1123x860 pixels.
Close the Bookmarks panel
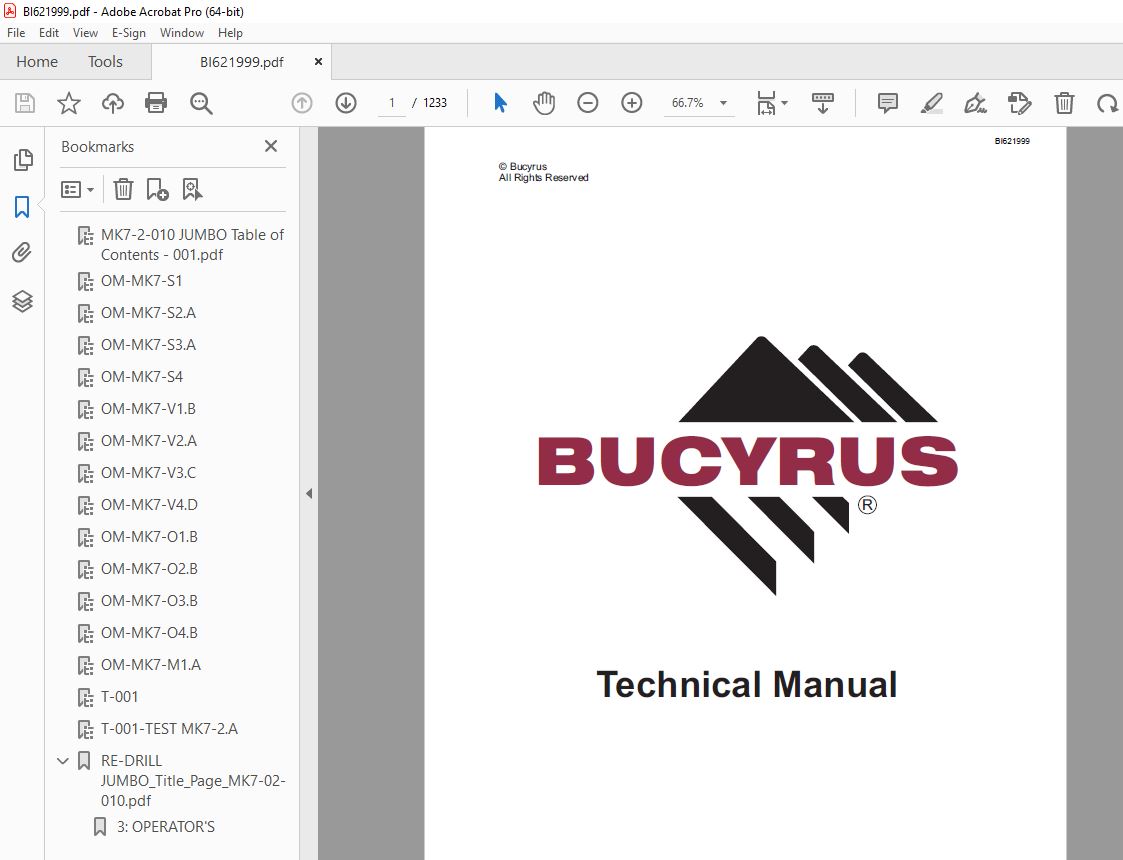click(x=271, y=146)
